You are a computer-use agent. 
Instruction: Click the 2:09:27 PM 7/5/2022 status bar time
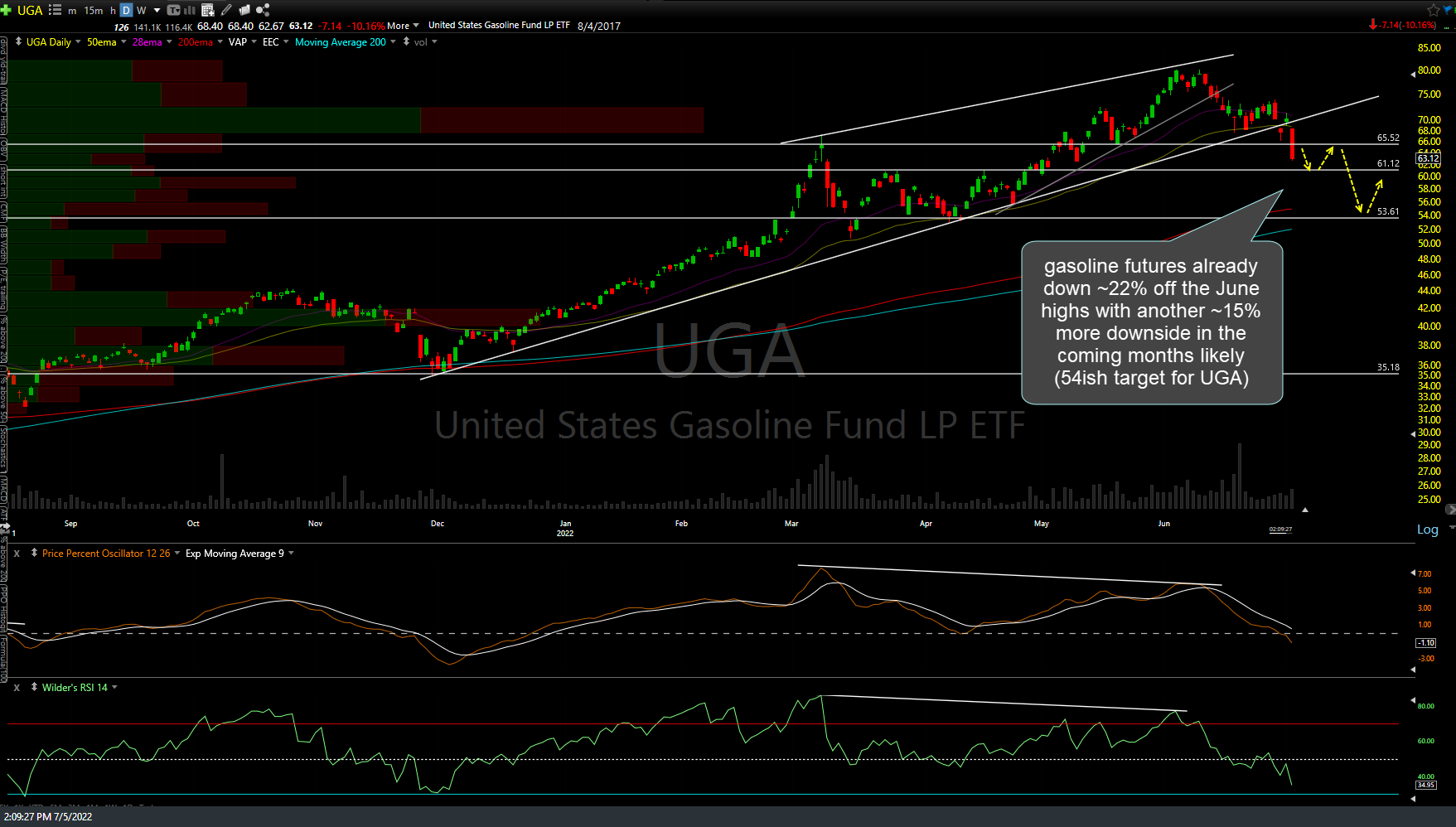tap(48, 817)
